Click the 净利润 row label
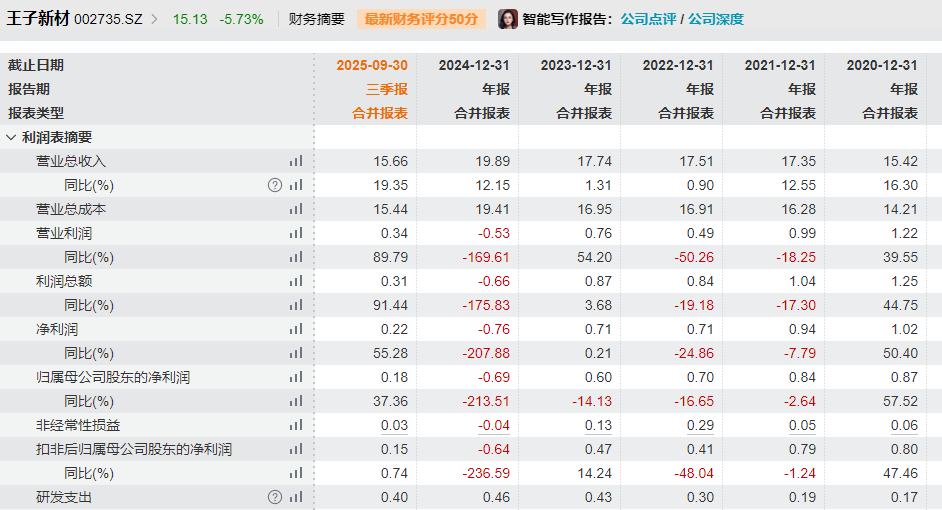Image resolution: width=942 pixels, height=510 pixels. 57,329
